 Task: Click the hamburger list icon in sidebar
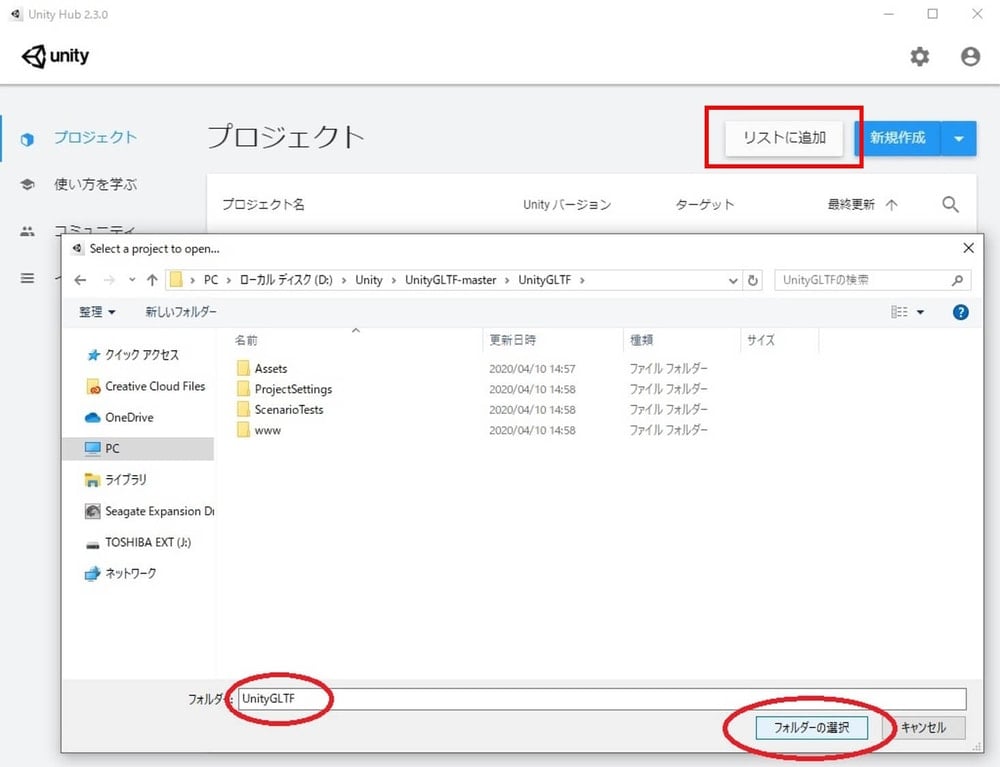click(x=27, y=278)
